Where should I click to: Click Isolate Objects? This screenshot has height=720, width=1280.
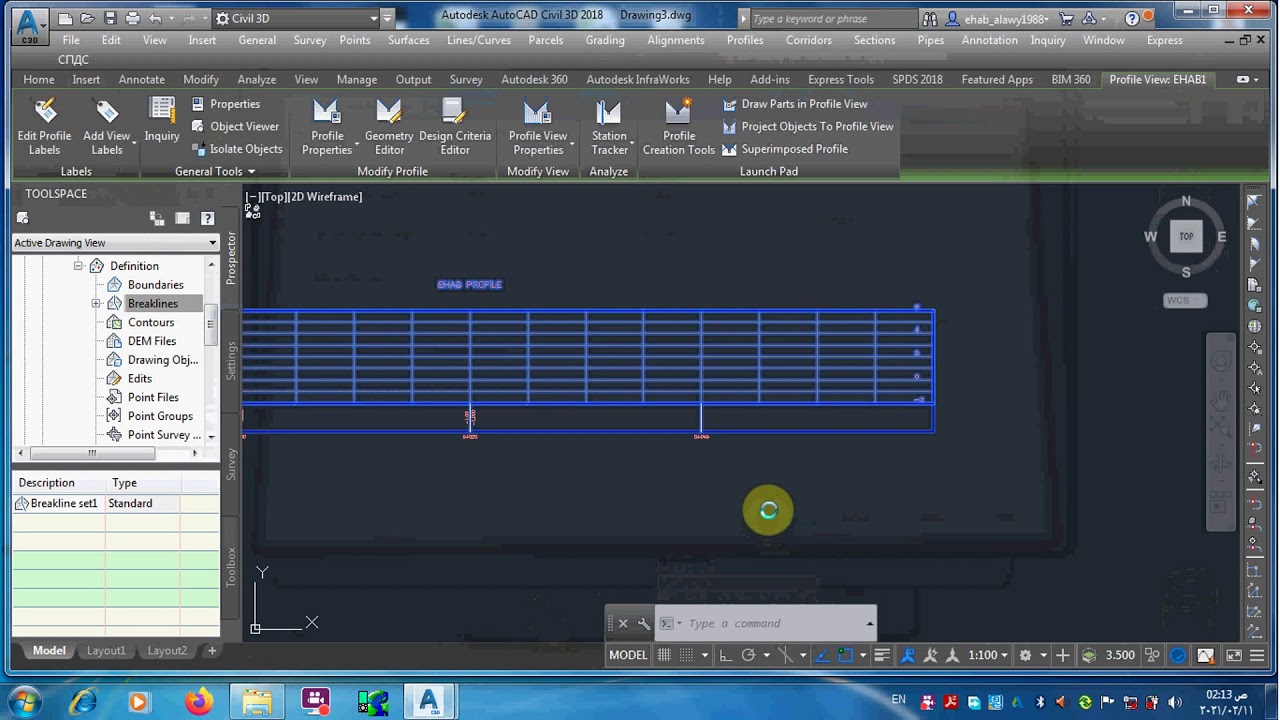coord(236,150)
